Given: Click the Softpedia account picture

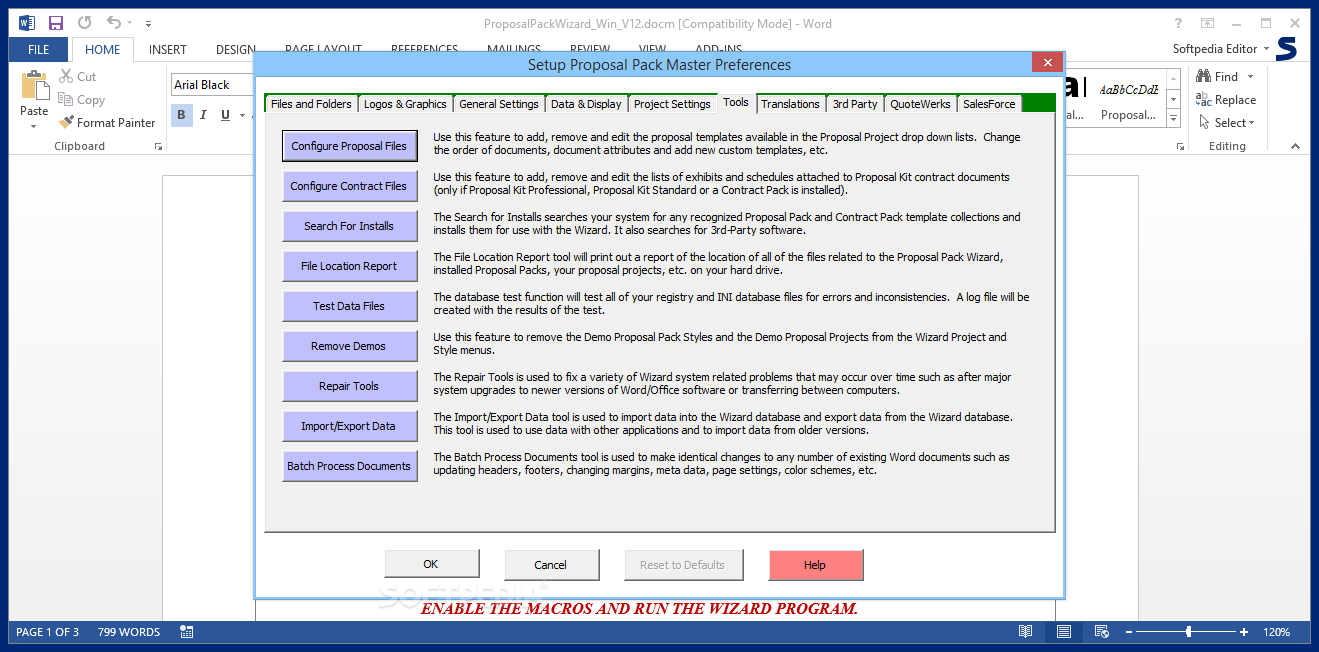Looking at the screenshot, I should click(x=1287, y=48).
